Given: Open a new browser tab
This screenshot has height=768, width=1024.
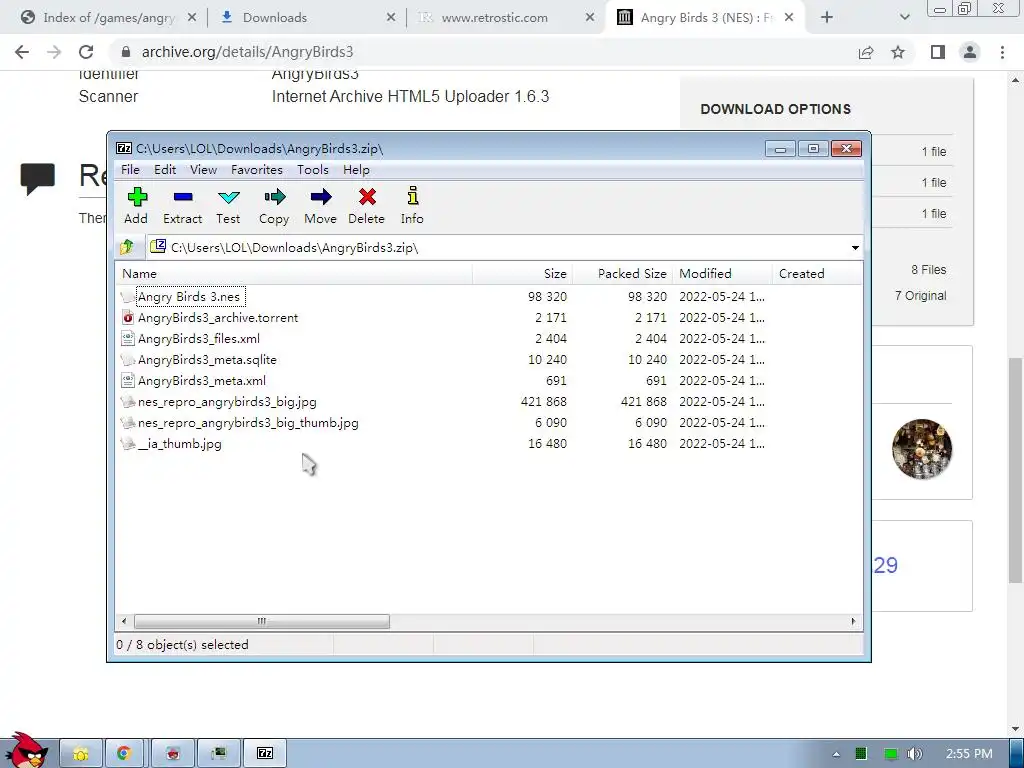Looking at the screenshot, I should click(827, 18).
